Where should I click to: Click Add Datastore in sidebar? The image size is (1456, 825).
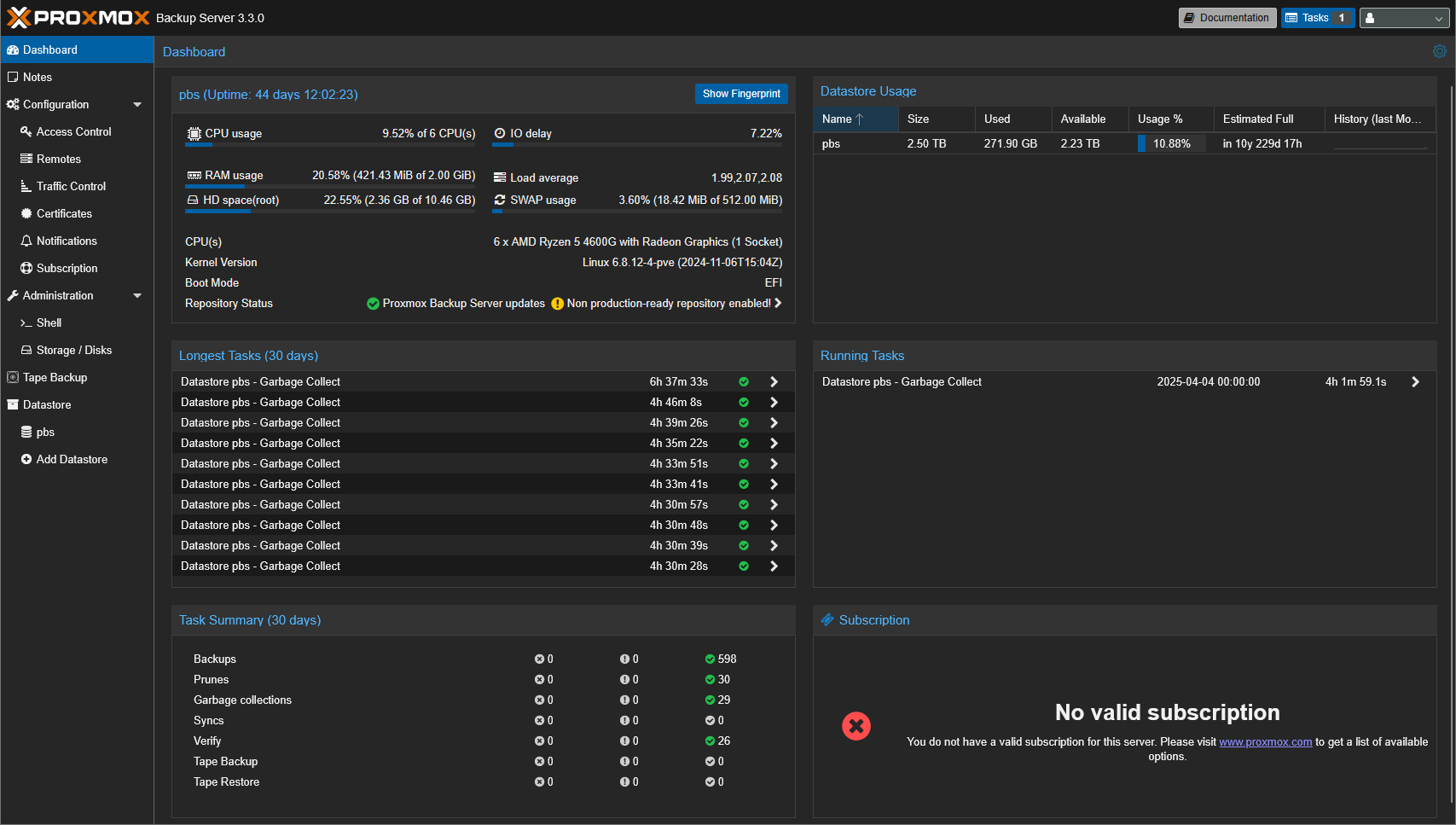(x=71, y=459)
